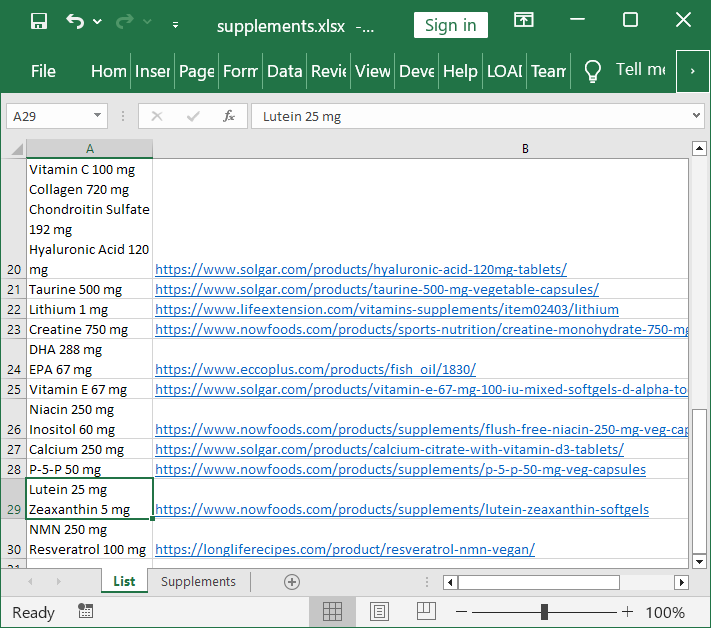This screenshot has height=628, width=711.
Task: Click the Redo arrow icon
Action: (x=125, y=21)
